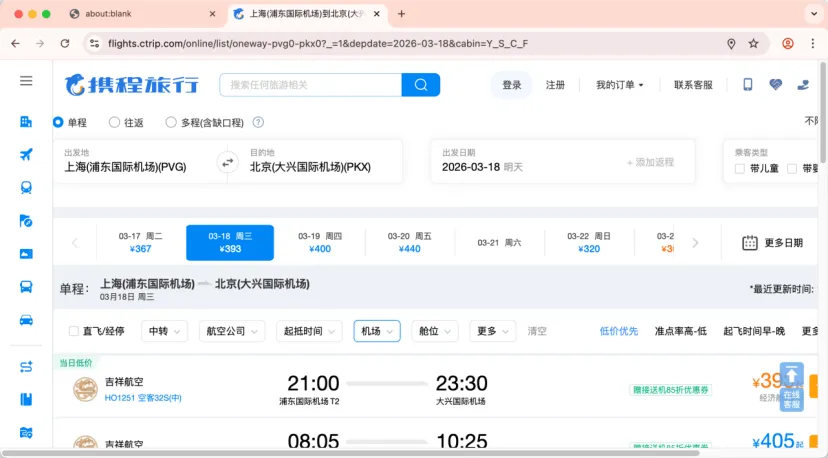The image size is (828, 458).
Task: Open the car rental icon in the sidebar
Action: [x=26, y=320]
